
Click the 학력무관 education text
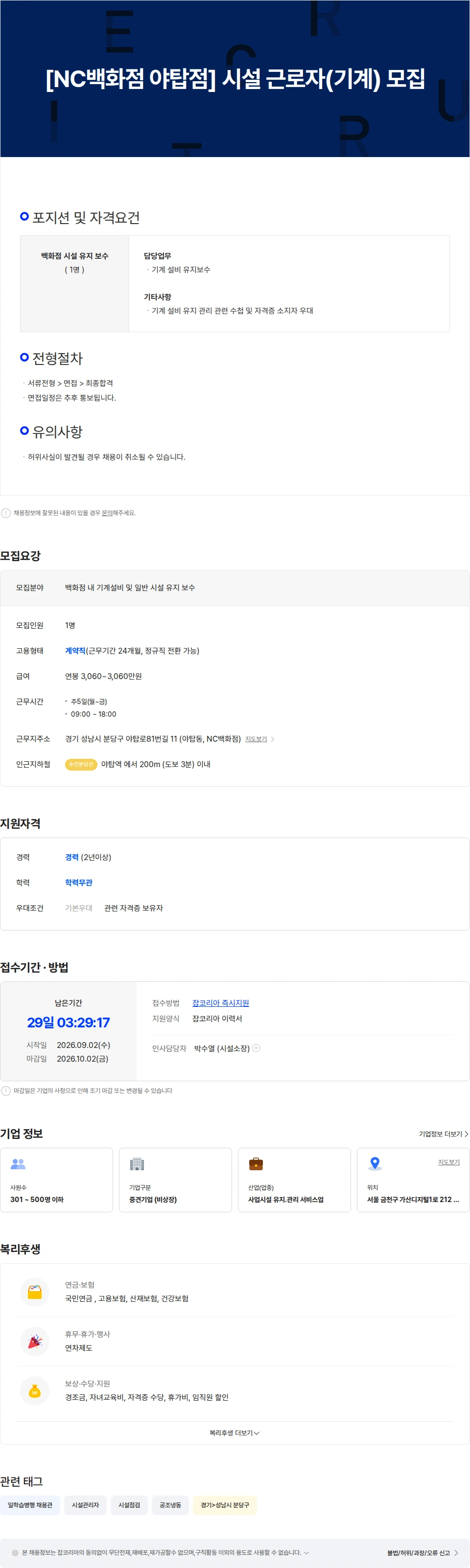[78, 883]
